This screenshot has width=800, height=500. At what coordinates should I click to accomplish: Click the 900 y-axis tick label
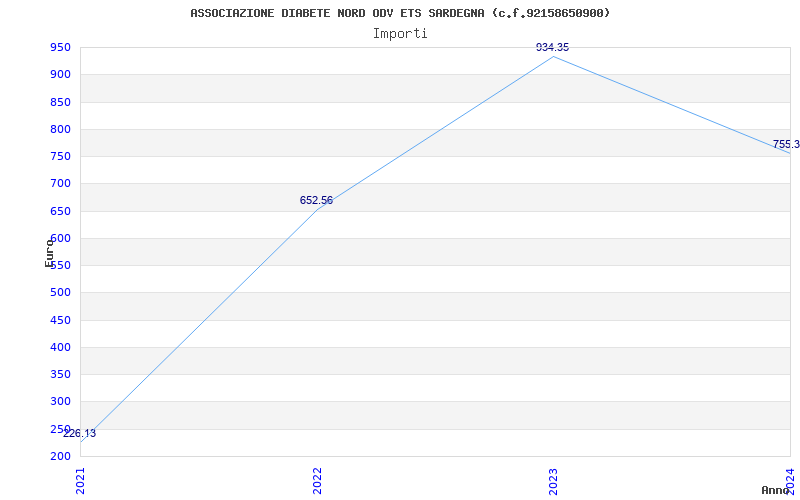[60, 75]
